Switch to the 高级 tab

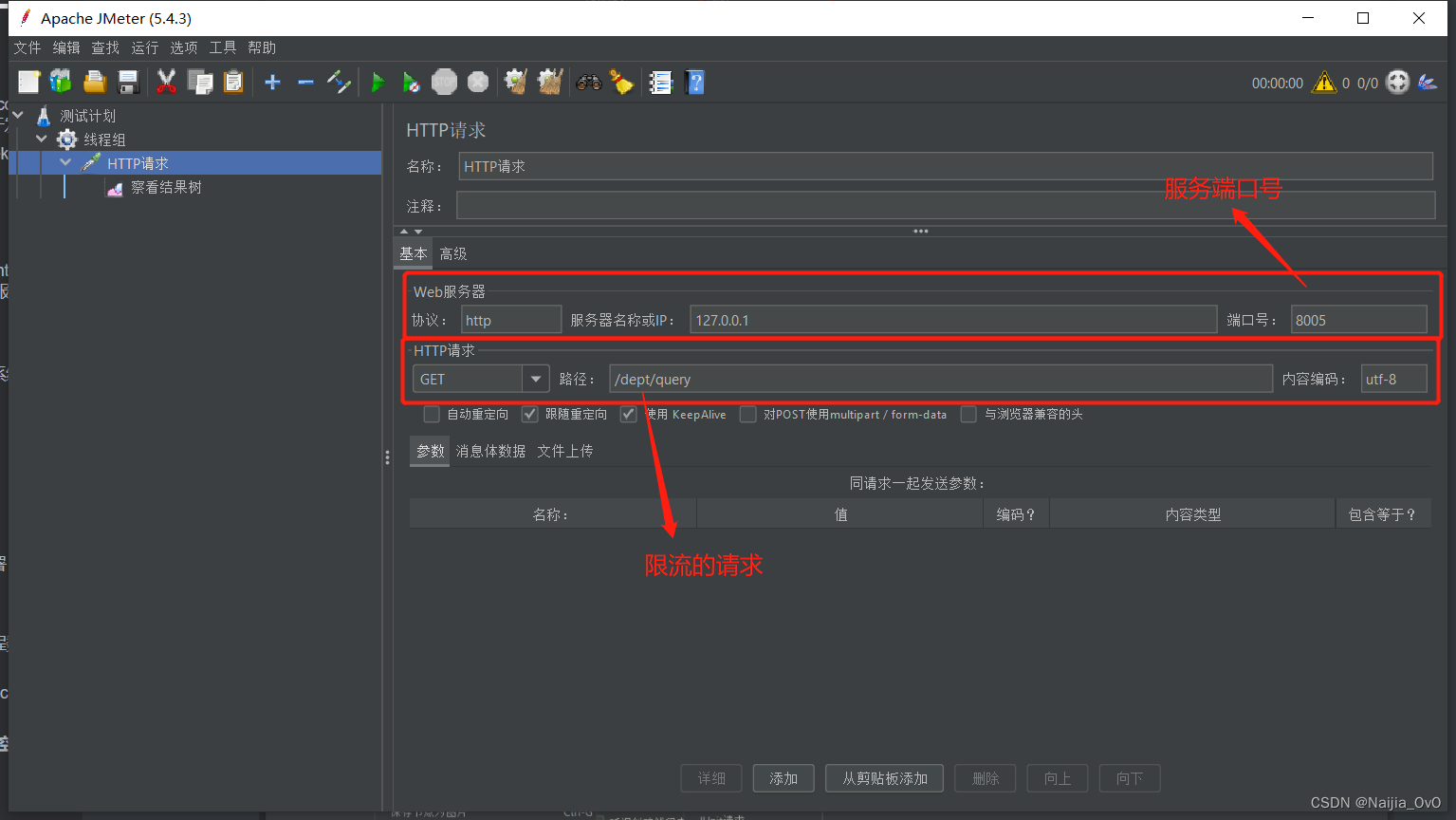(453, 253)
